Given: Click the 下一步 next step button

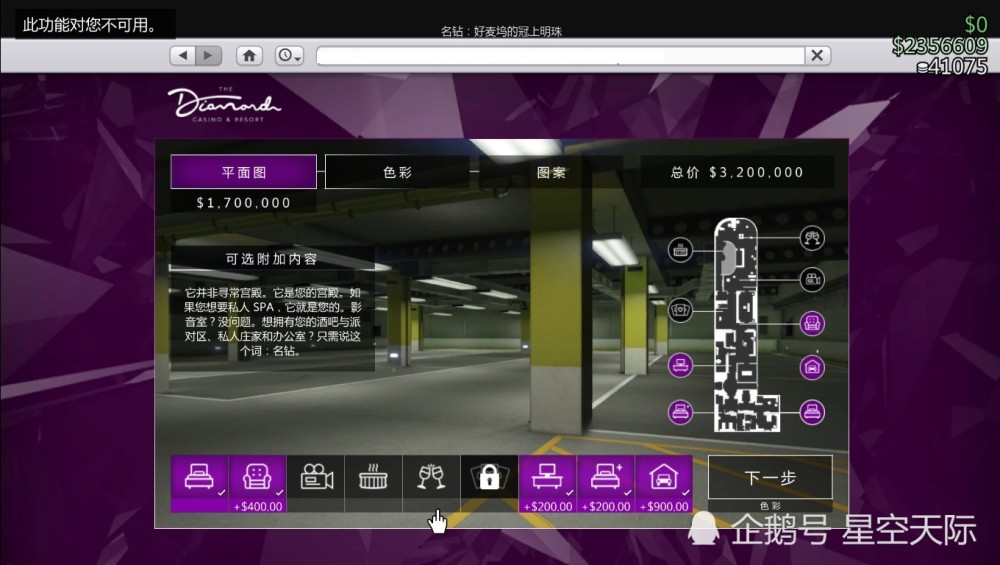Looking at the screenshot, I should click(x=770, y=477).
